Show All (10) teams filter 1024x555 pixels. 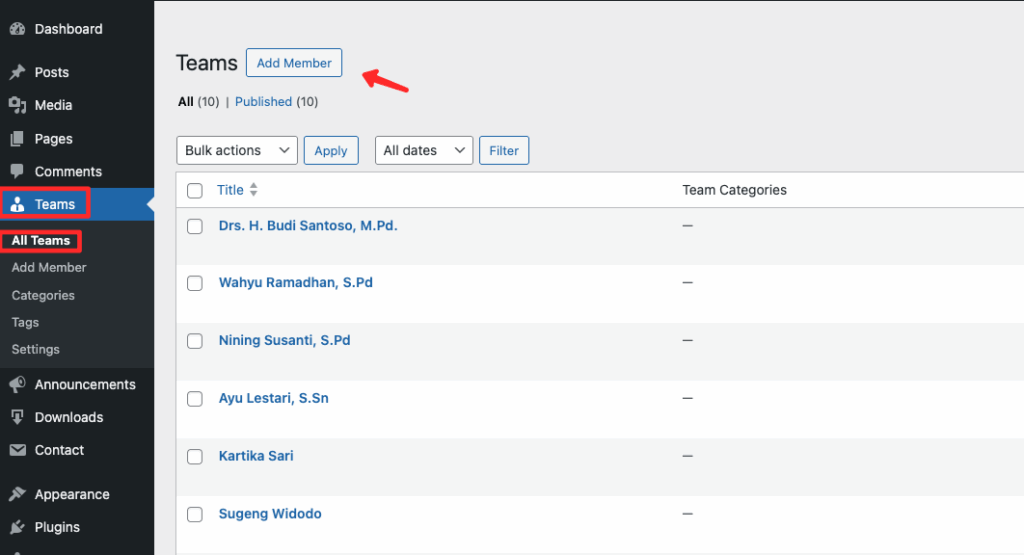tap(199, 102)
